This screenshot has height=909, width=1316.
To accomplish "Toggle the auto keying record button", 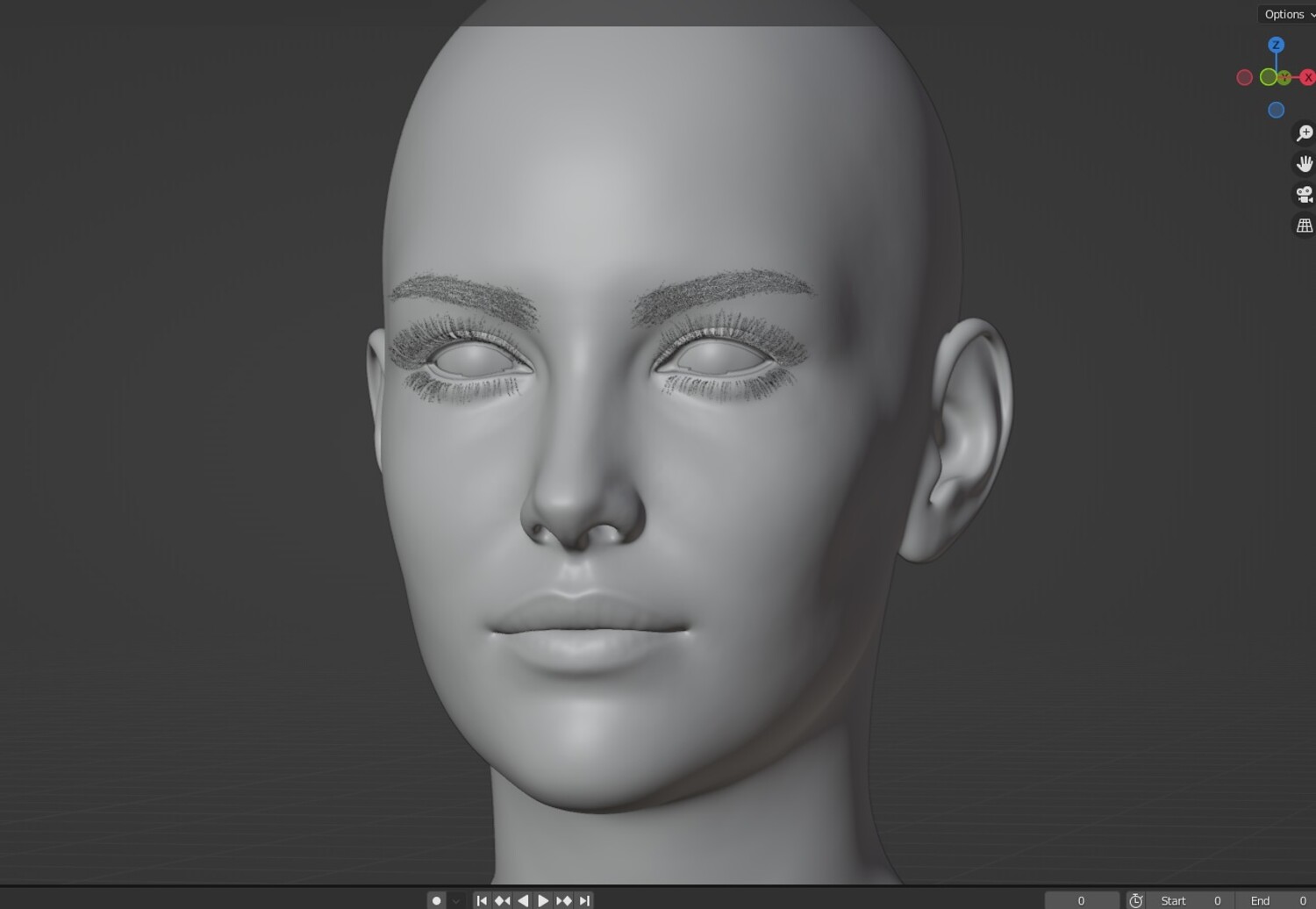I will pyautogui.click(x=436, y=900).
